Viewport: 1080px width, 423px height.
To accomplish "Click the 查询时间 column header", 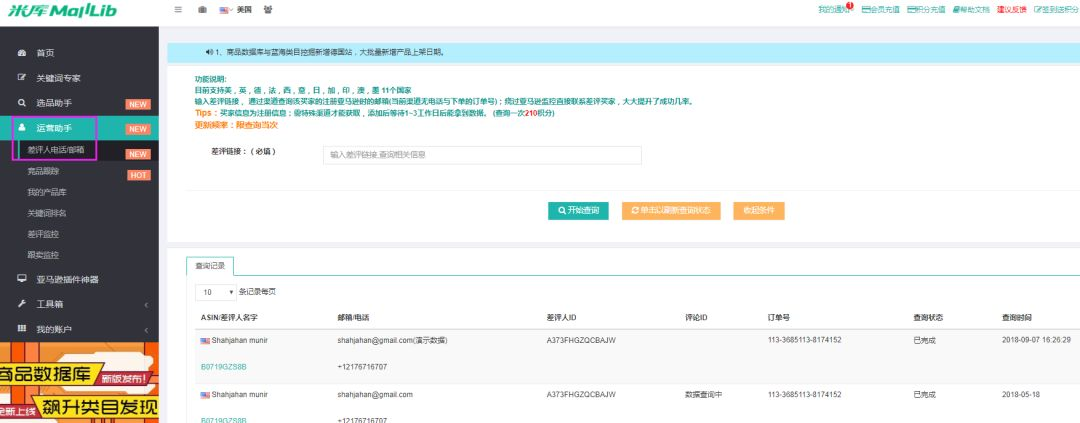I will tap(1017, 318).
